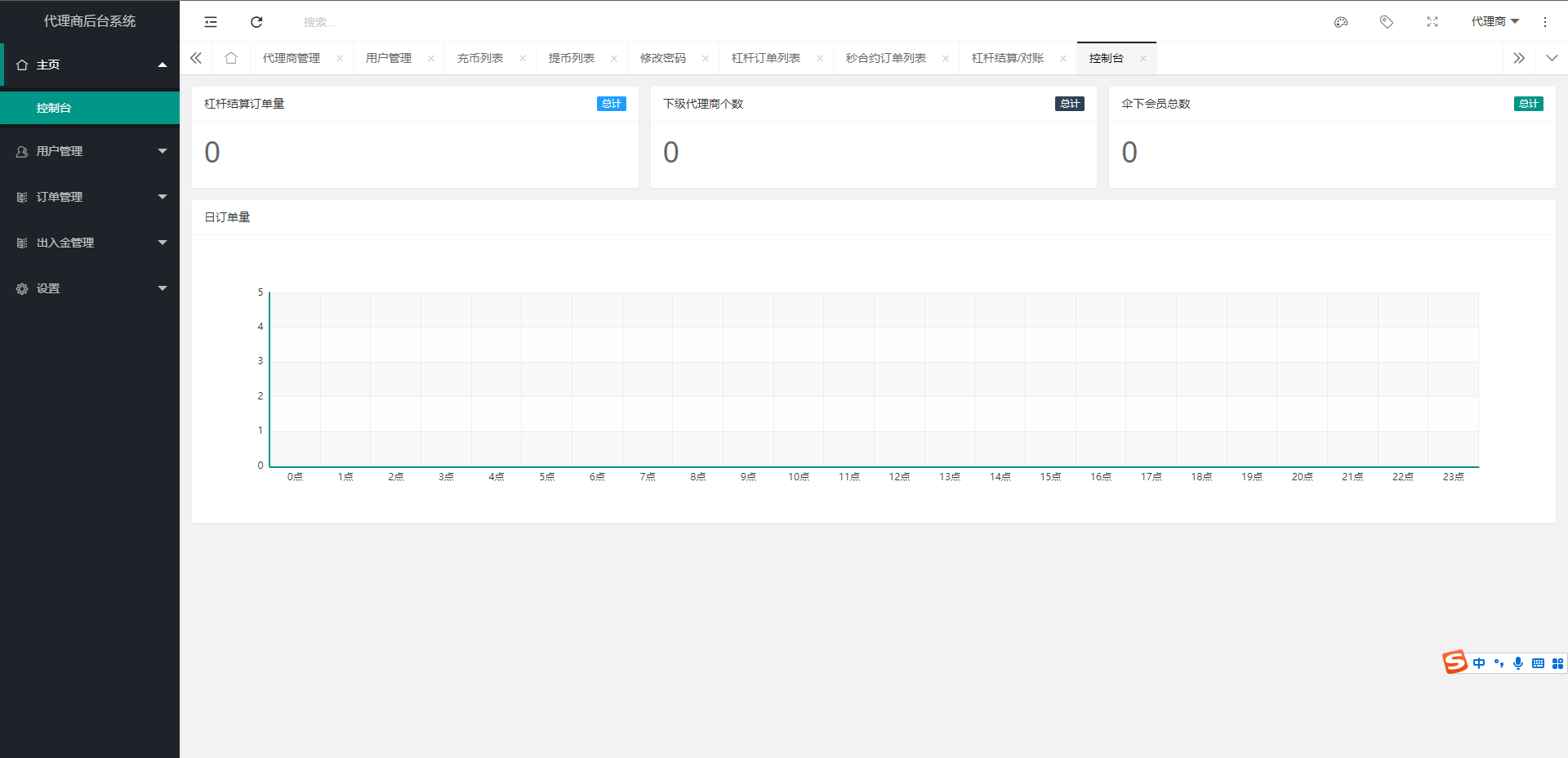Screen dimensions: 1568x758
Task: Select 控制台 in the sidebar
Action: point(54,108)
